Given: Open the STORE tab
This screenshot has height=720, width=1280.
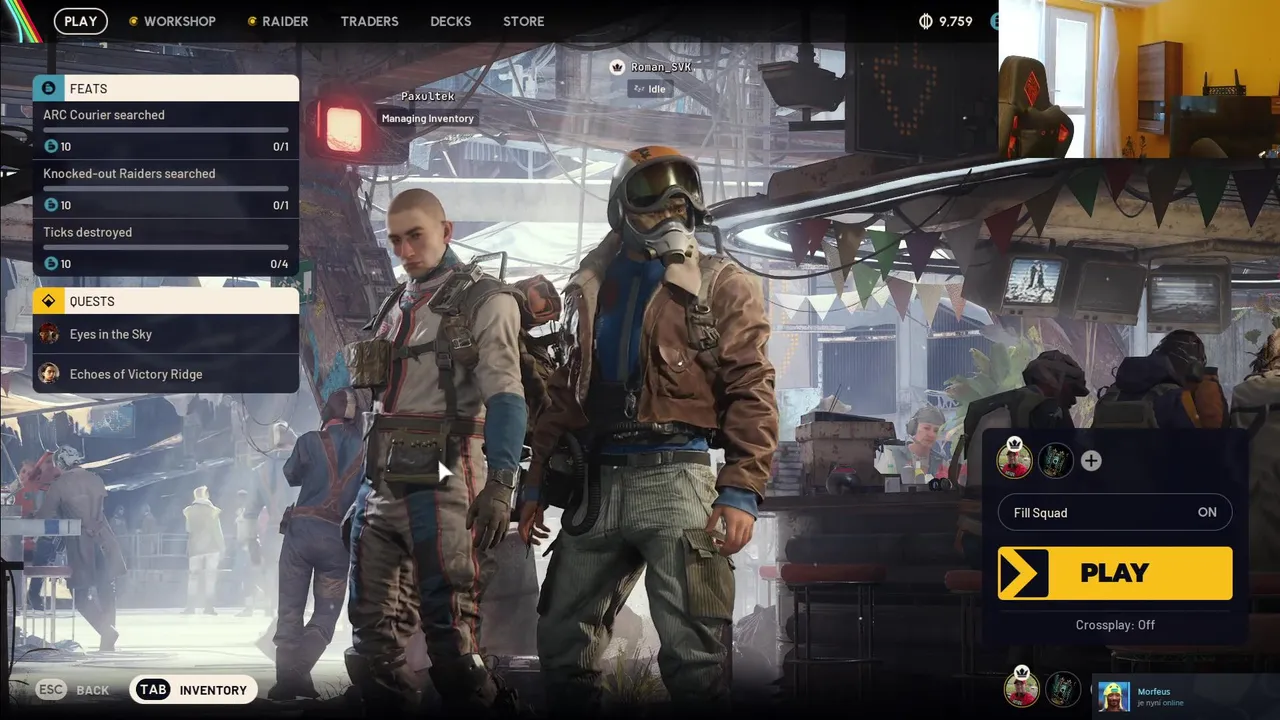Looking at the screenshot, I should (524, 21).
